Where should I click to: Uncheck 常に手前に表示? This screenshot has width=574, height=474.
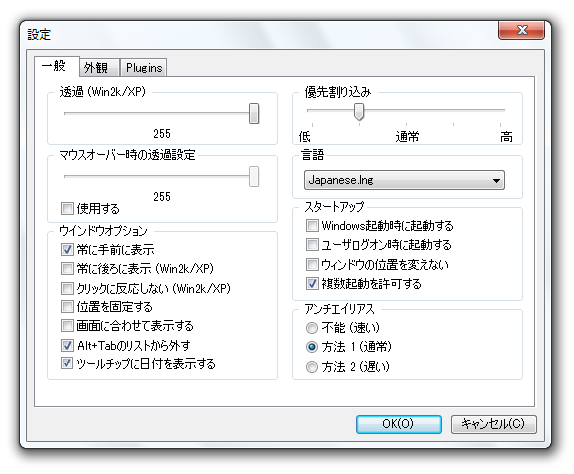[67, 250]
